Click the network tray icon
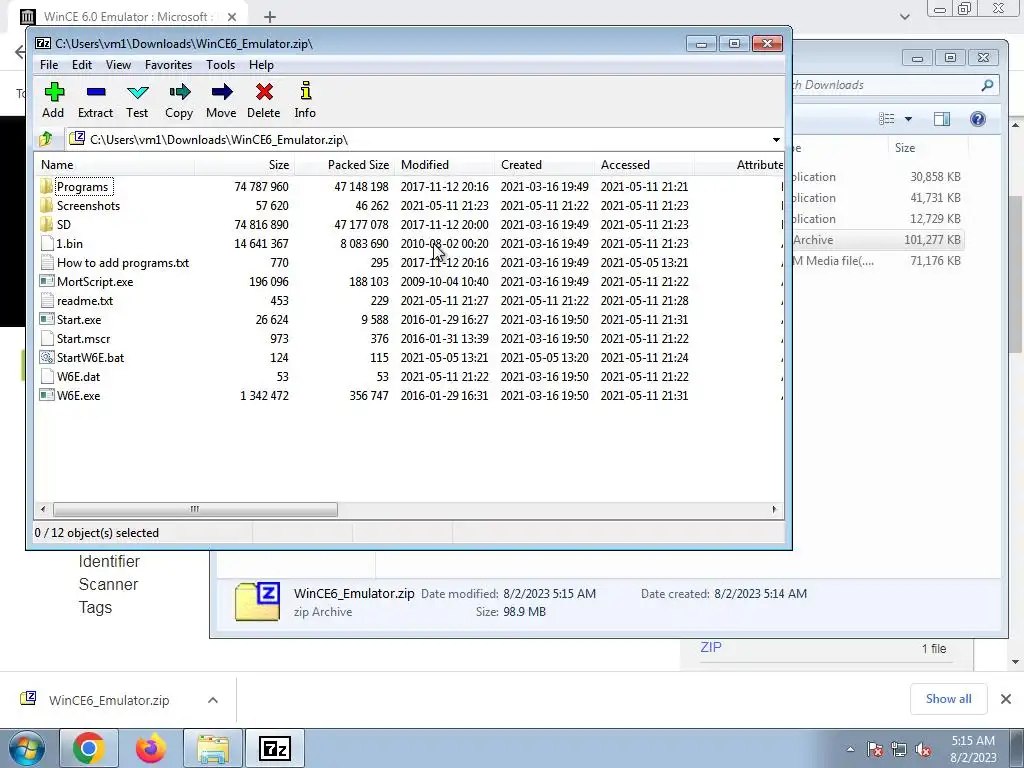 pos(899,749)
